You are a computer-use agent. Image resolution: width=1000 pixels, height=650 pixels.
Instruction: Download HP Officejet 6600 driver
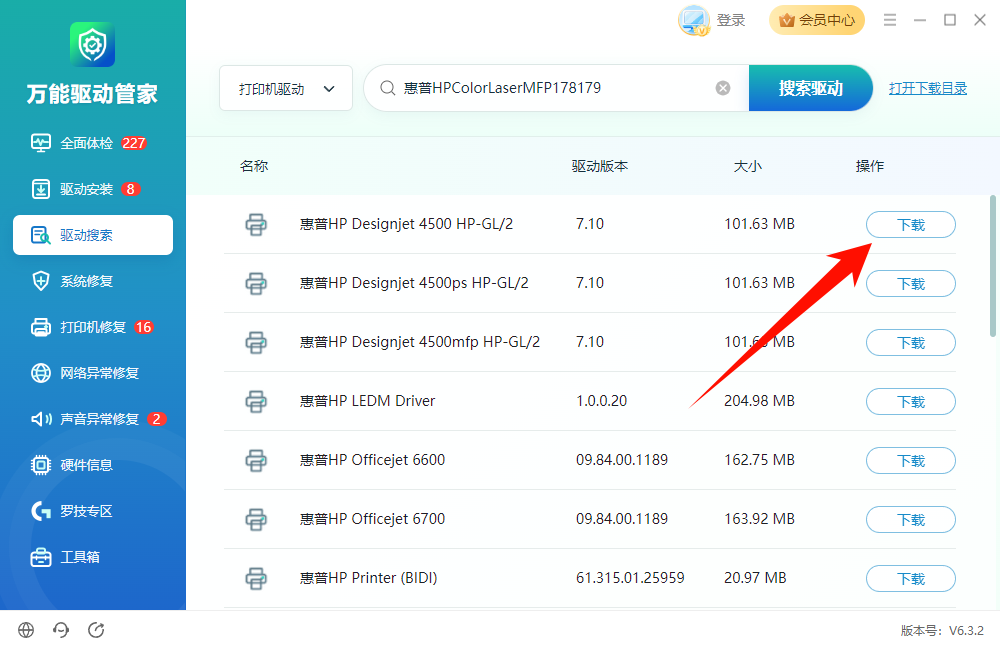coord(911,461)
